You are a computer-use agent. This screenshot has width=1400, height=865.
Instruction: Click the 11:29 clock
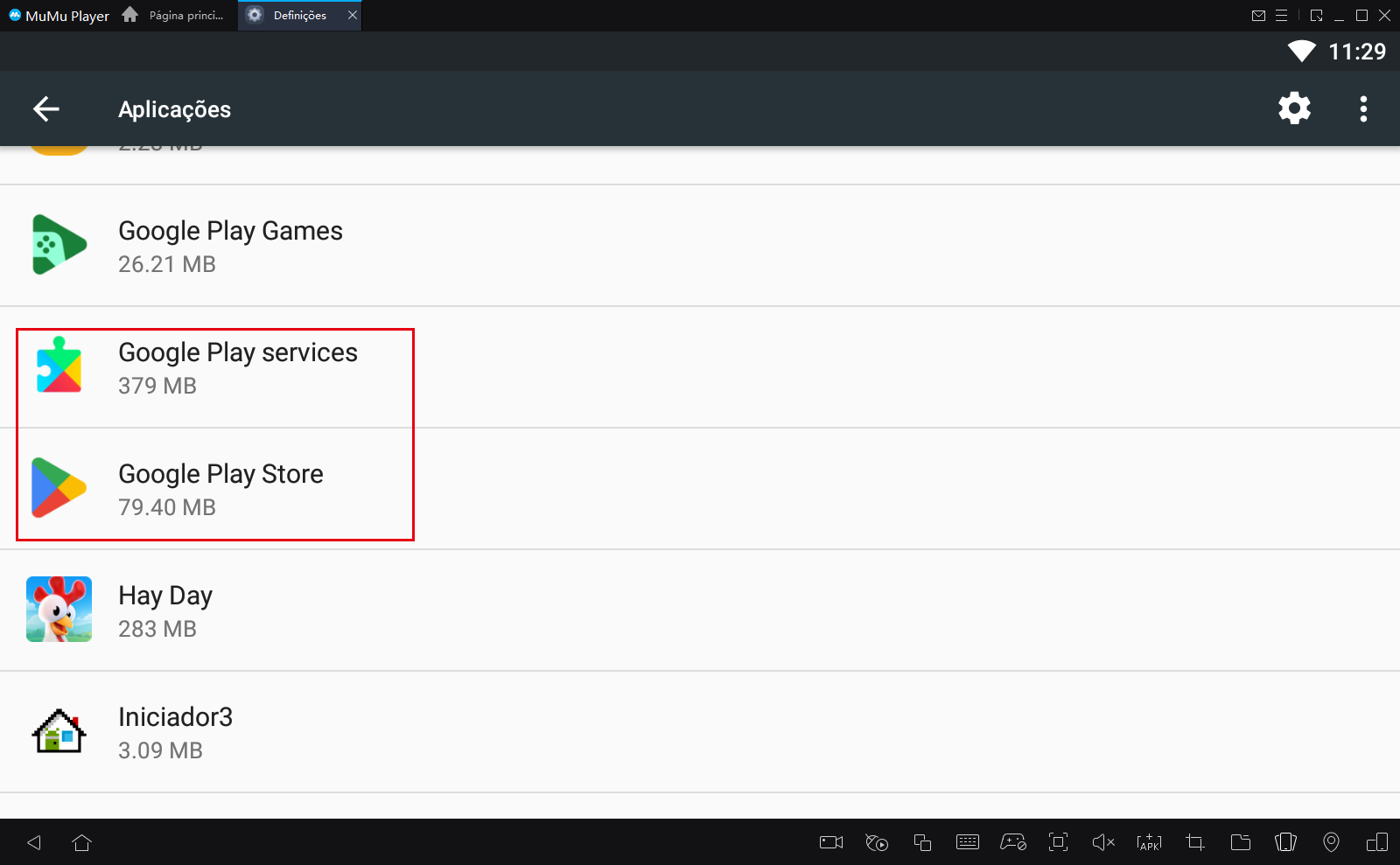point(1357,52)
